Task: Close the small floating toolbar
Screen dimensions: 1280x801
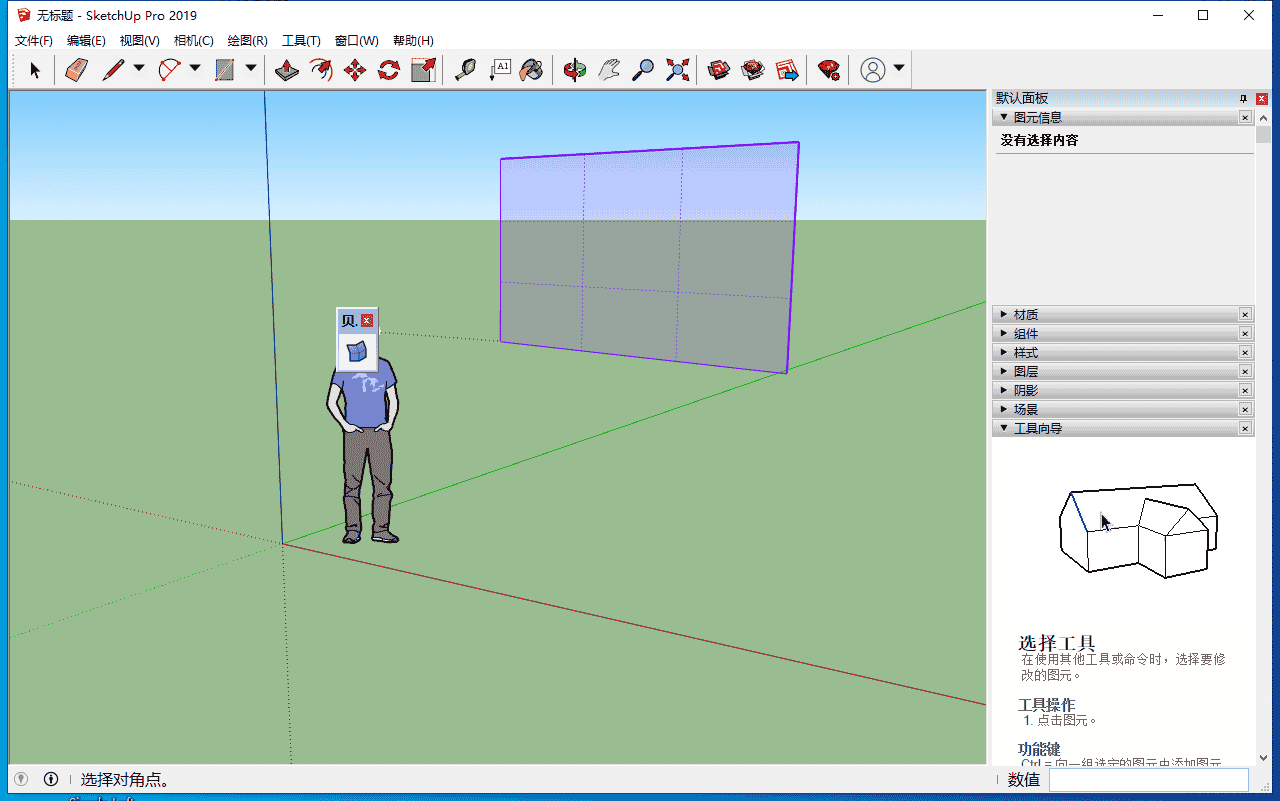Action: coord(367,320)
